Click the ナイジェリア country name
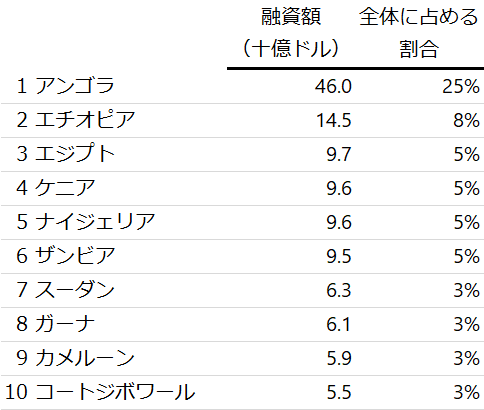484x410 pixels. pyautogui.click(x=95, y=221)
